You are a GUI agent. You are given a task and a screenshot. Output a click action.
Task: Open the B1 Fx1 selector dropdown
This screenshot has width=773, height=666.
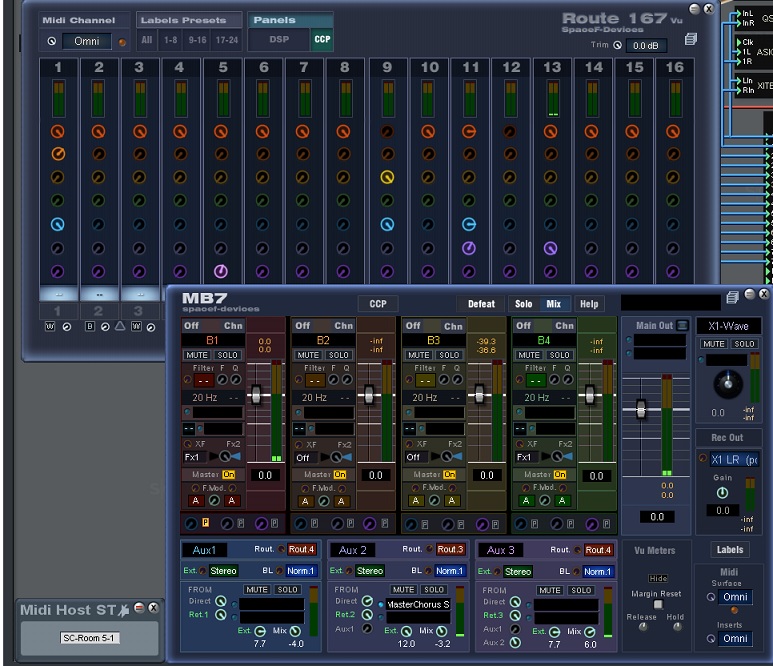(196, 457)
